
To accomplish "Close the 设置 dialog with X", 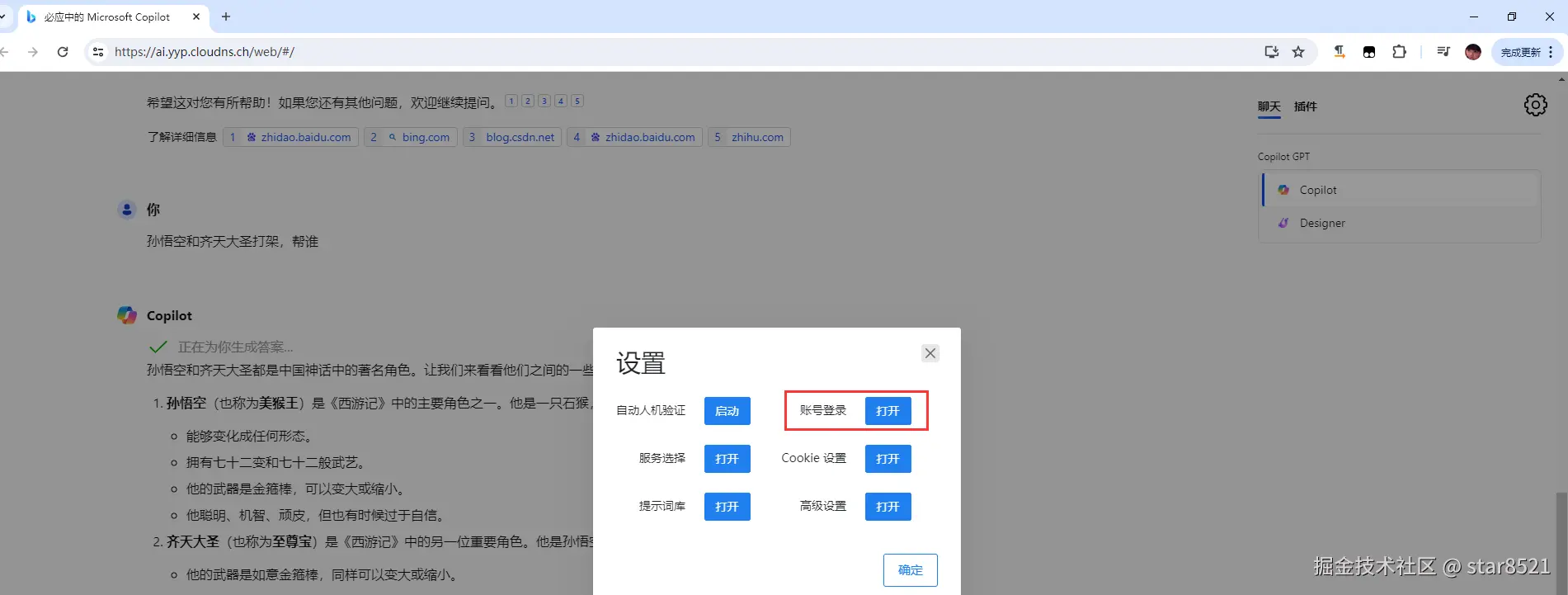I will pyautogui.click(x=930, y=353).
